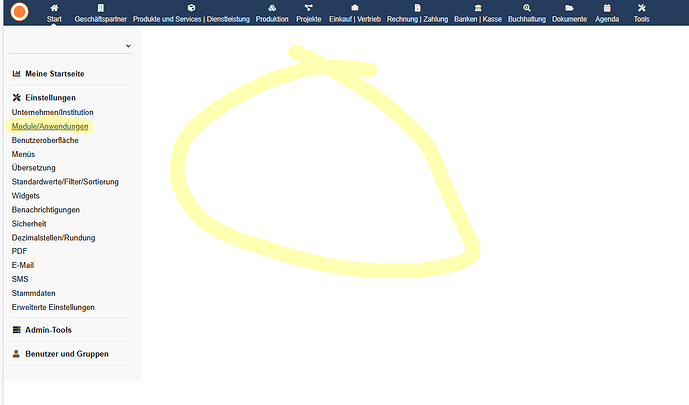Select the Einkauf | Vertrieb menu label
The height and width of the screenshot is (405, 689).
click(x=355, y=19)
